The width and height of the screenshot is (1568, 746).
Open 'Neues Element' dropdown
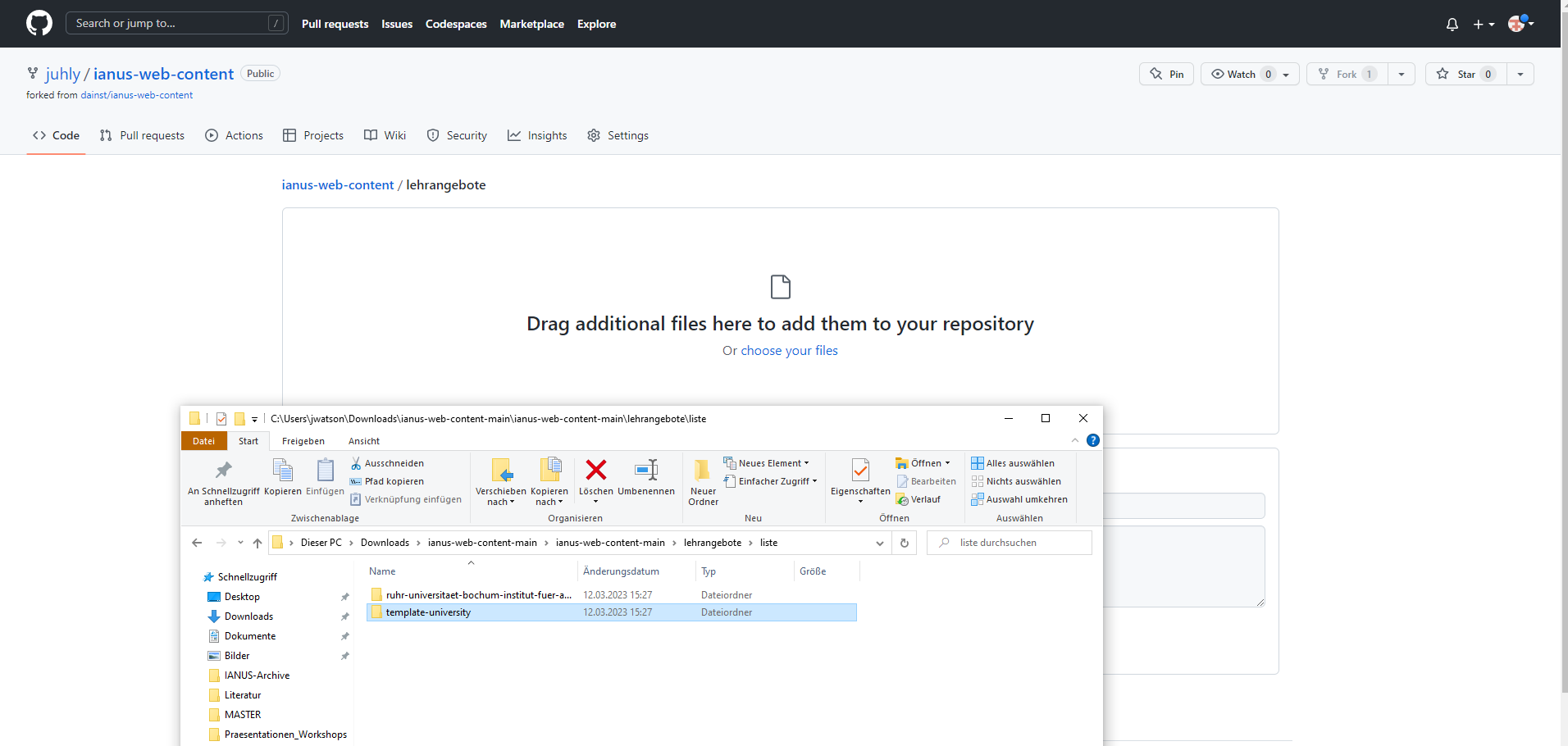[x=766, y=463]
